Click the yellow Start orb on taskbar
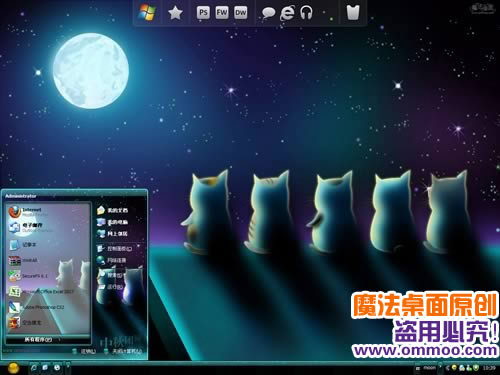 [x=13, y=368]
